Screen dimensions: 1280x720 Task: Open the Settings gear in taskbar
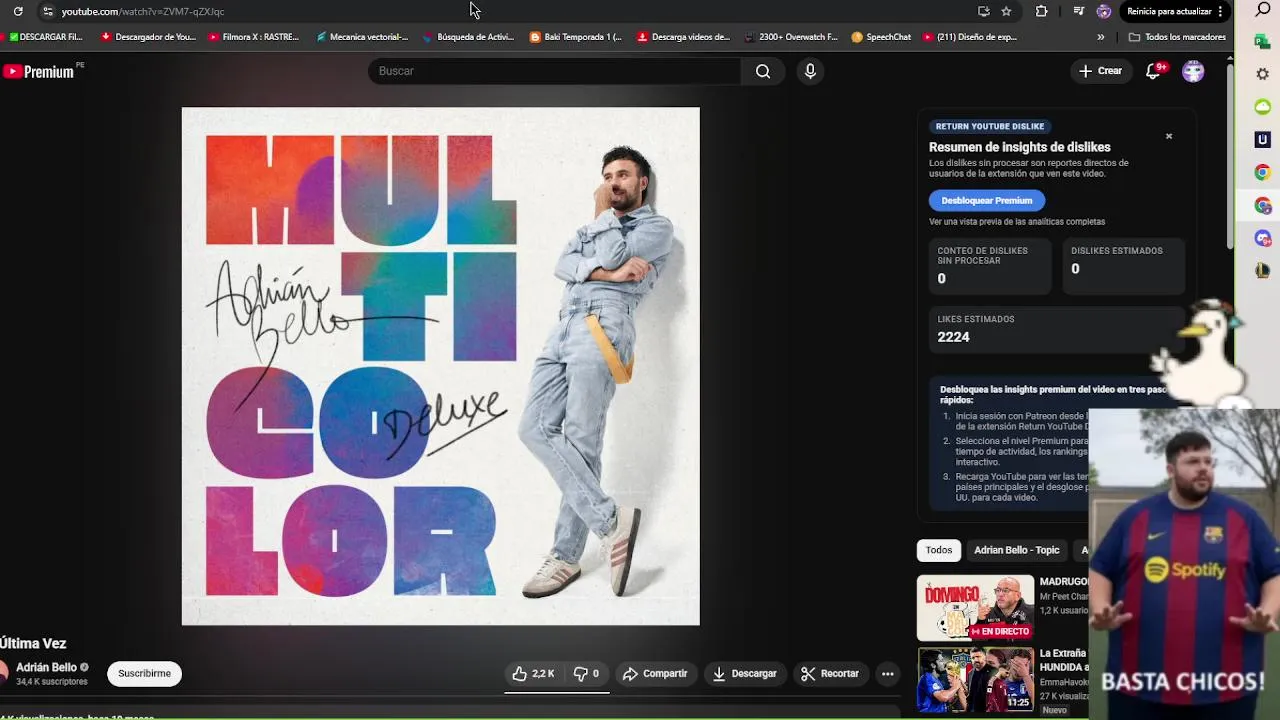(x=1263, y=74)
